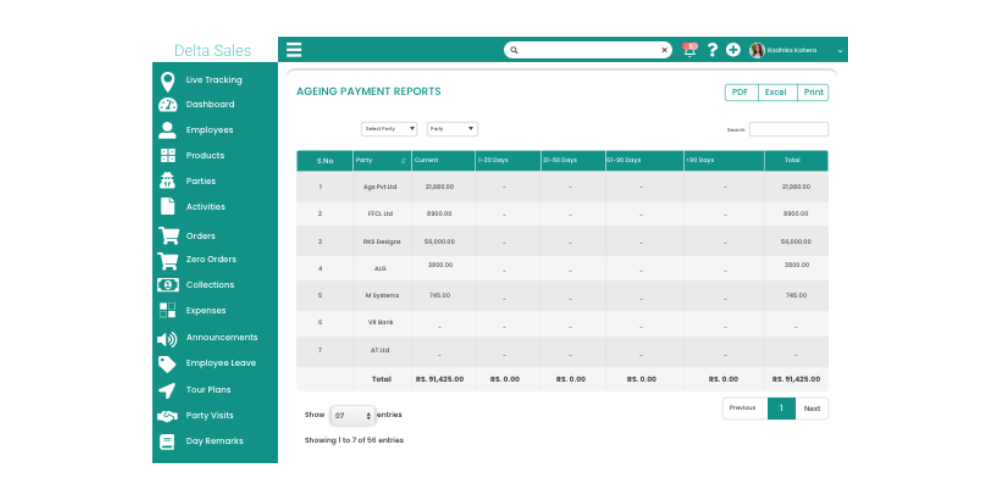Screen dimensions: 1000x500
Task: Select the ALG party cell
Action: tap(383, 268)
